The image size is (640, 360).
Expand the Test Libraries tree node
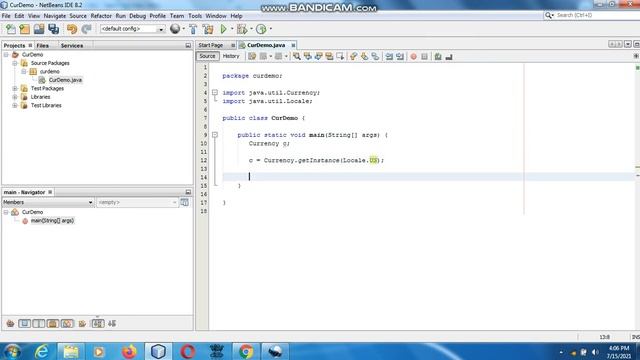15,105
